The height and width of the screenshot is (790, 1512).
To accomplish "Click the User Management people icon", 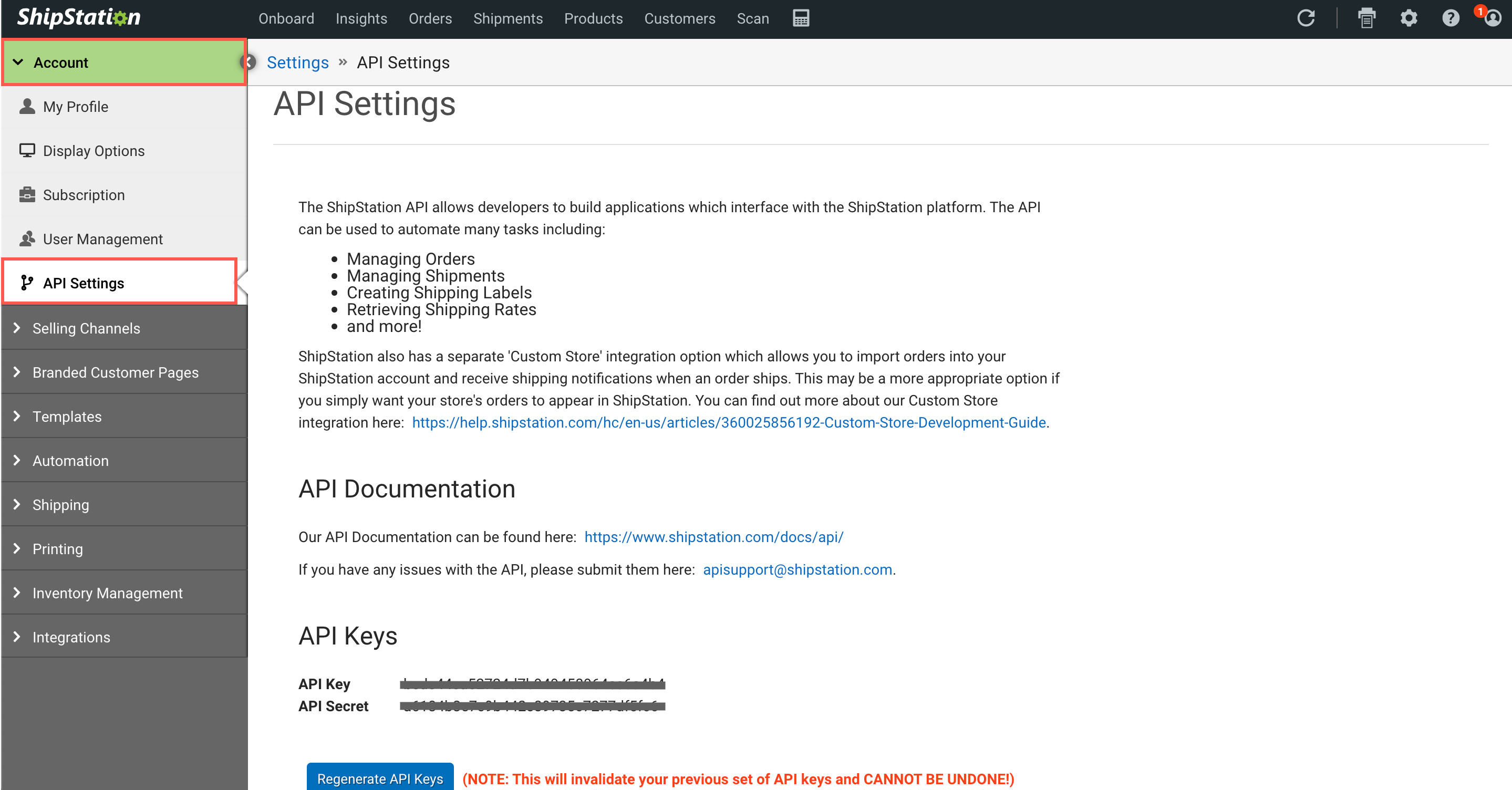I will tap(27, 238).
